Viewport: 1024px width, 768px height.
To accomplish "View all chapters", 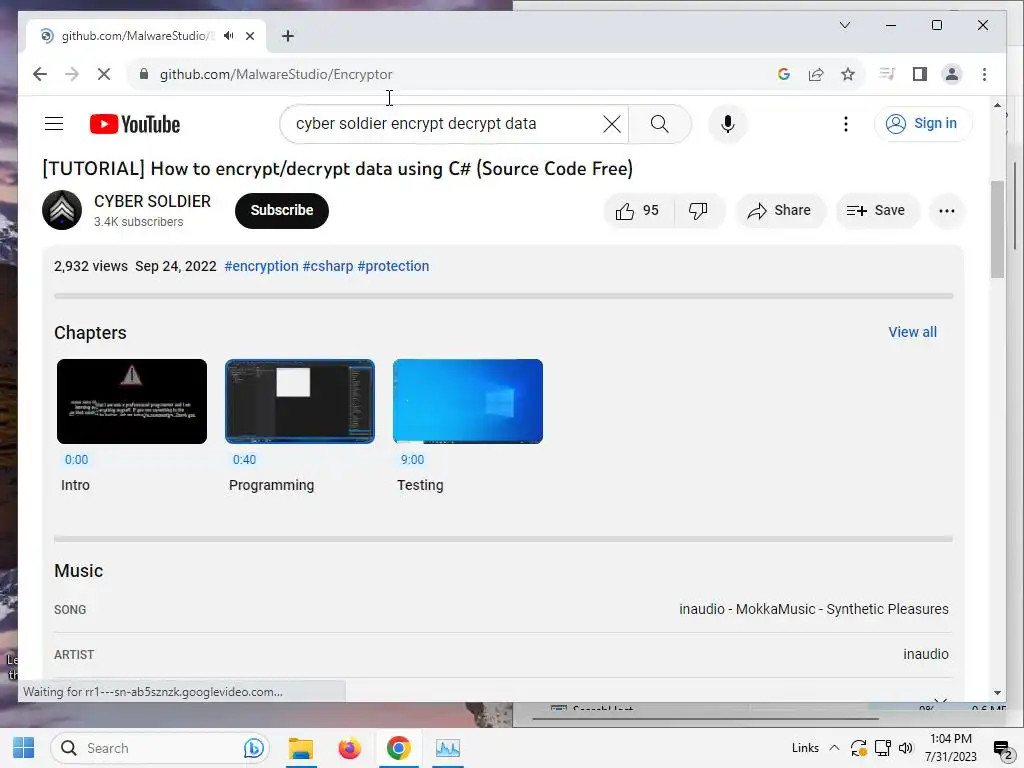I will (x=912, y=332).
